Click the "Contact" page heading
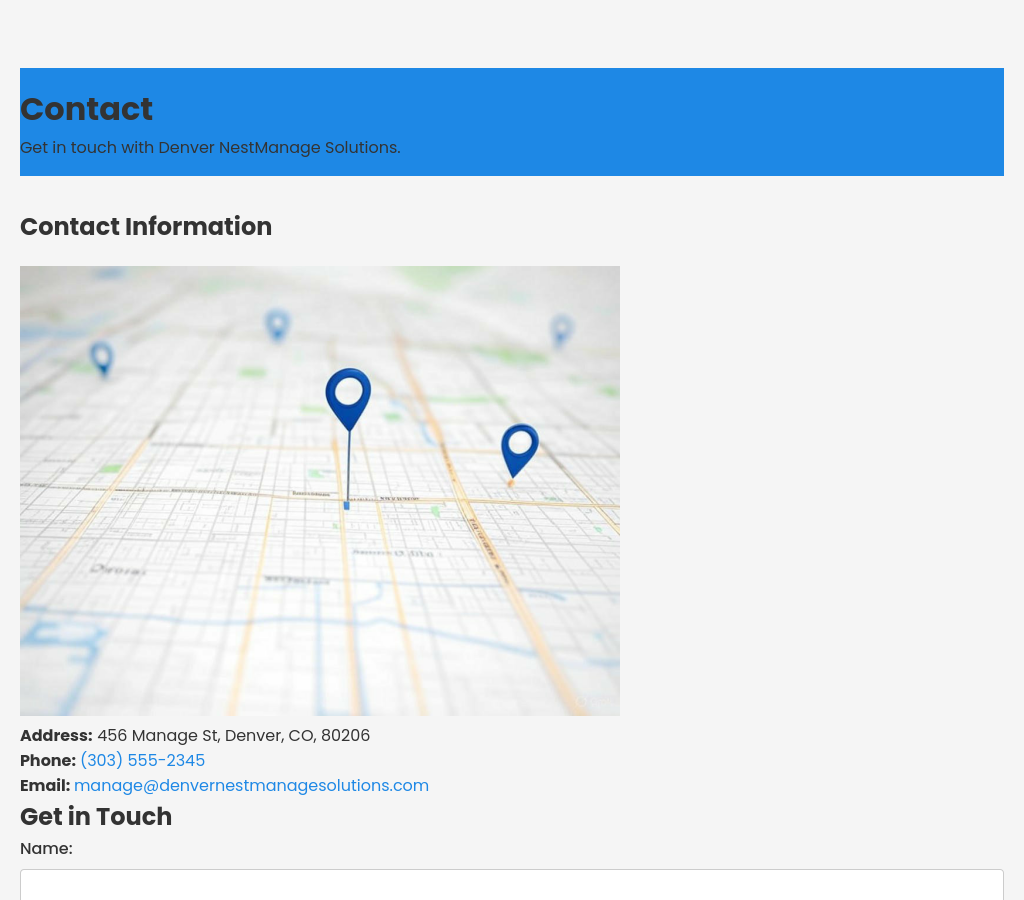This screenshot has width=1024, height=900. click(86, 109)
